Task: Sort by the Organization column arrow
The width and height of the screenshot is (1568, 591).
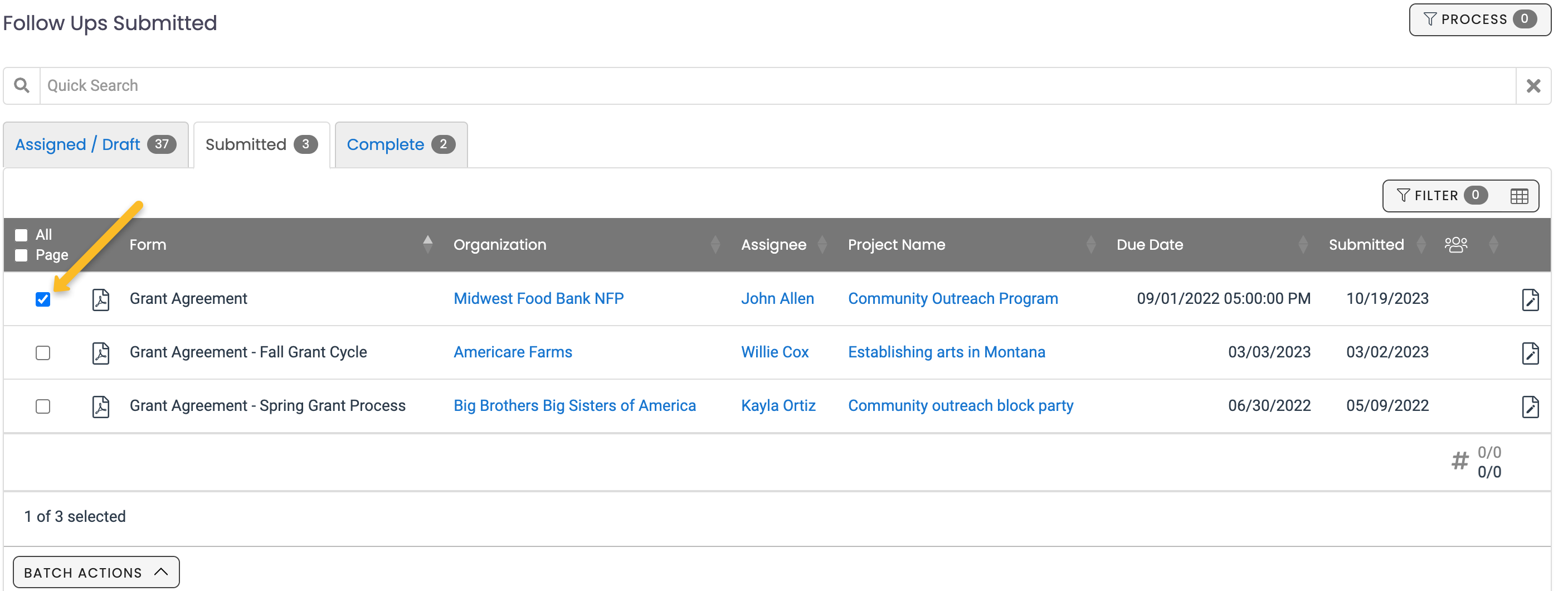Action: (714, 244)
